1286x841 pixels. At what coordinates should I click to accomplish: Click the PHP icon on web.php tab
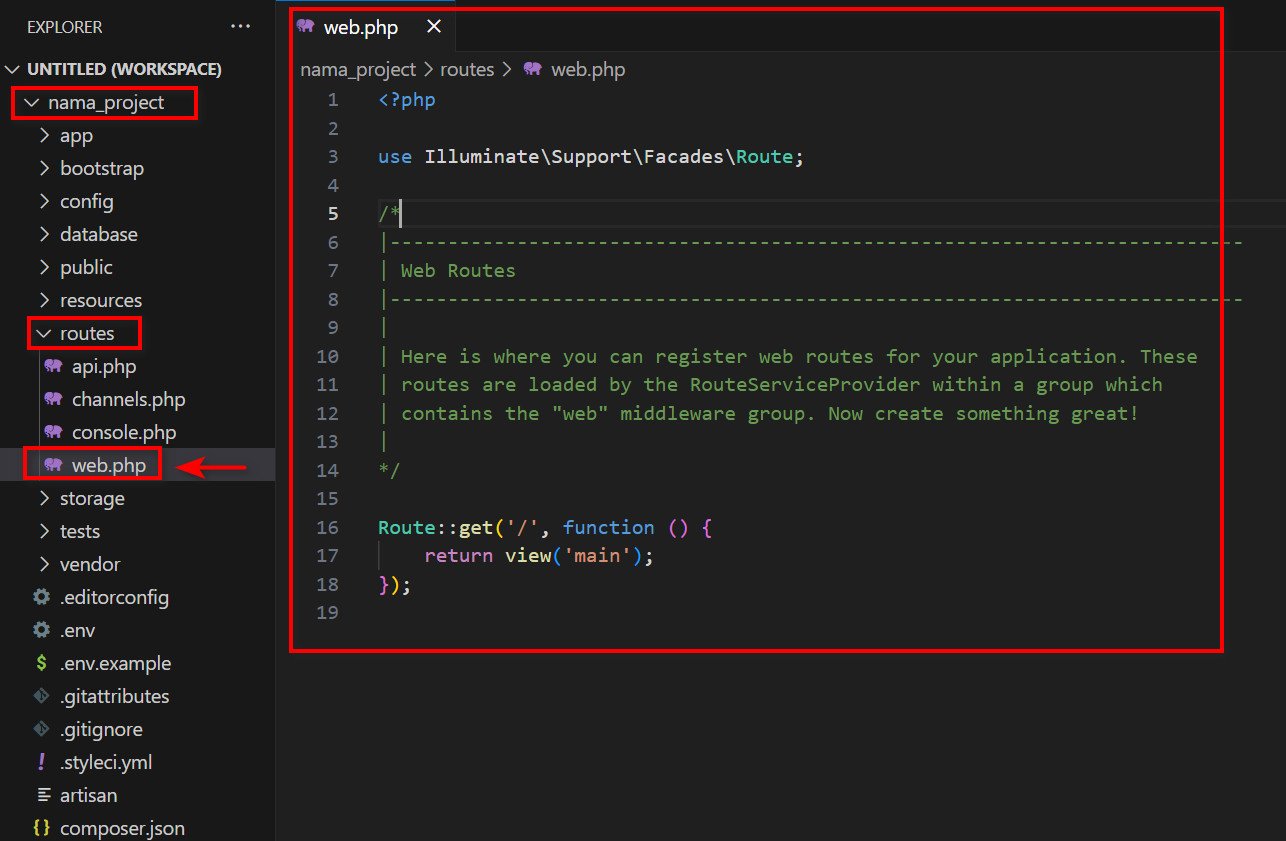pyautogui.click(x=306, y=26)
